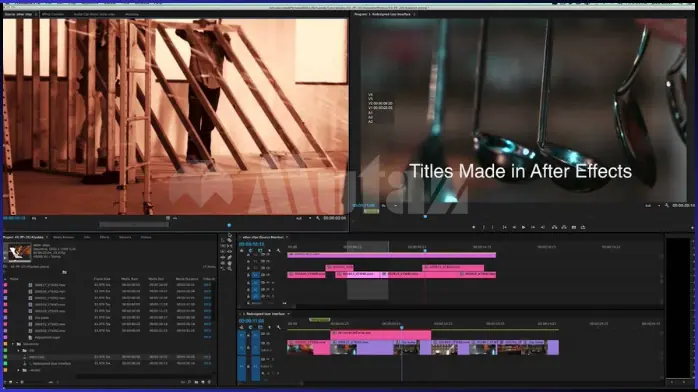Click Clear trash icon in Project panel

click(210, 382)
